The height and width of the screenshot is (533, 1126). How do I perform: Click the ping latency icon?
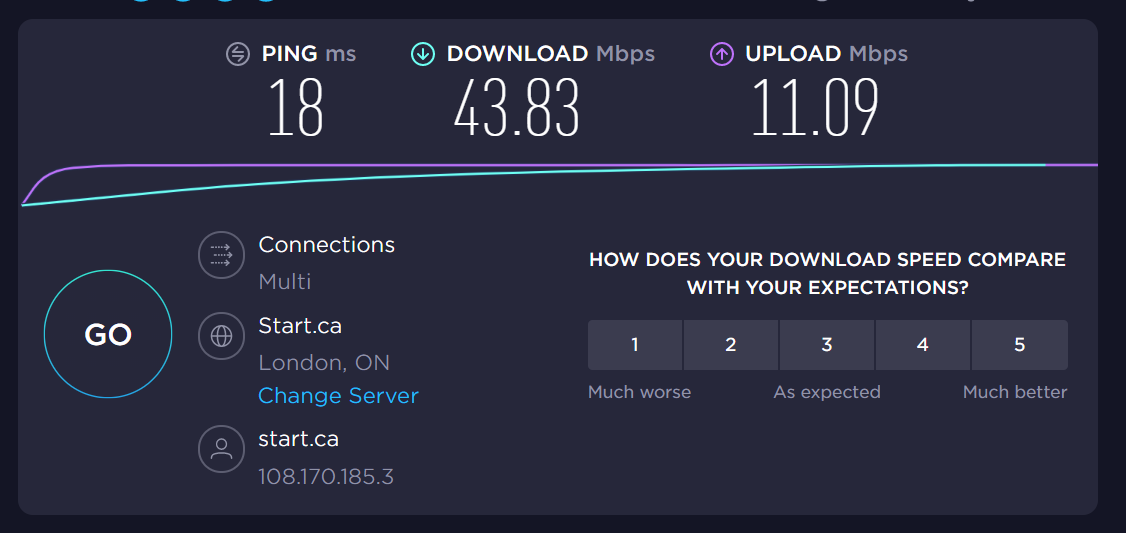click(x=238, y=54)
